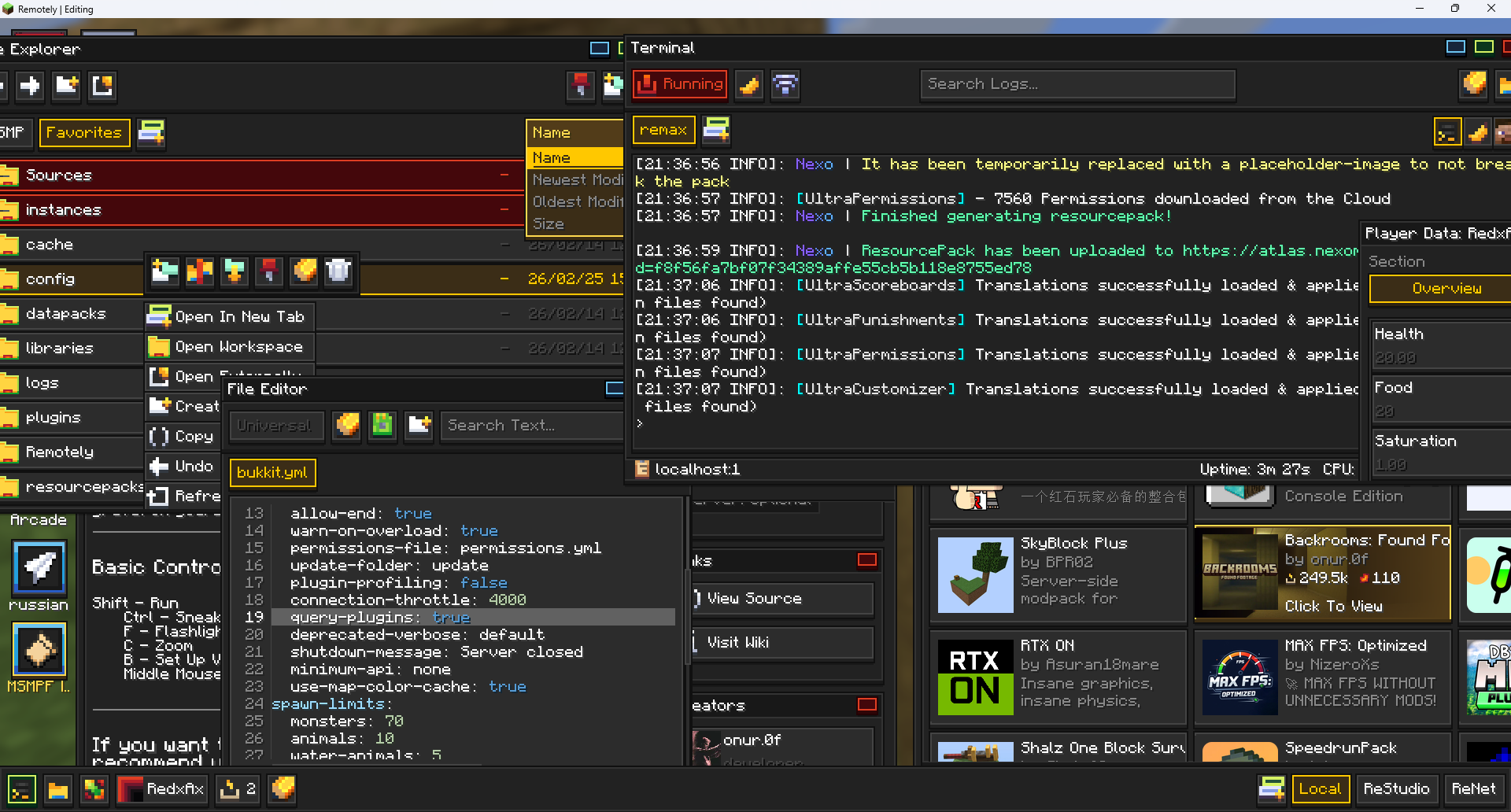
Task: Click the Search Text field in File Editor
Action: point(532,426)
